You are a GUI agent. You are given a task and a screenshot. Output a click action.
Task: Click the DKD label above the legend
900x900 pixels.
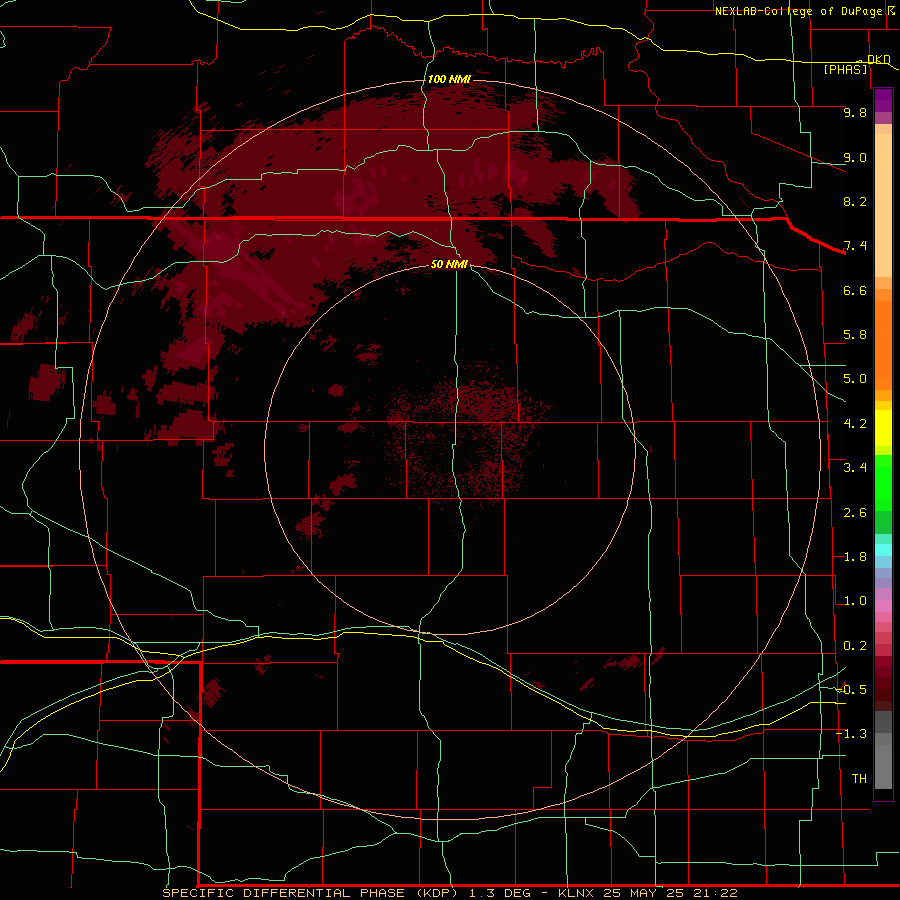878,59
